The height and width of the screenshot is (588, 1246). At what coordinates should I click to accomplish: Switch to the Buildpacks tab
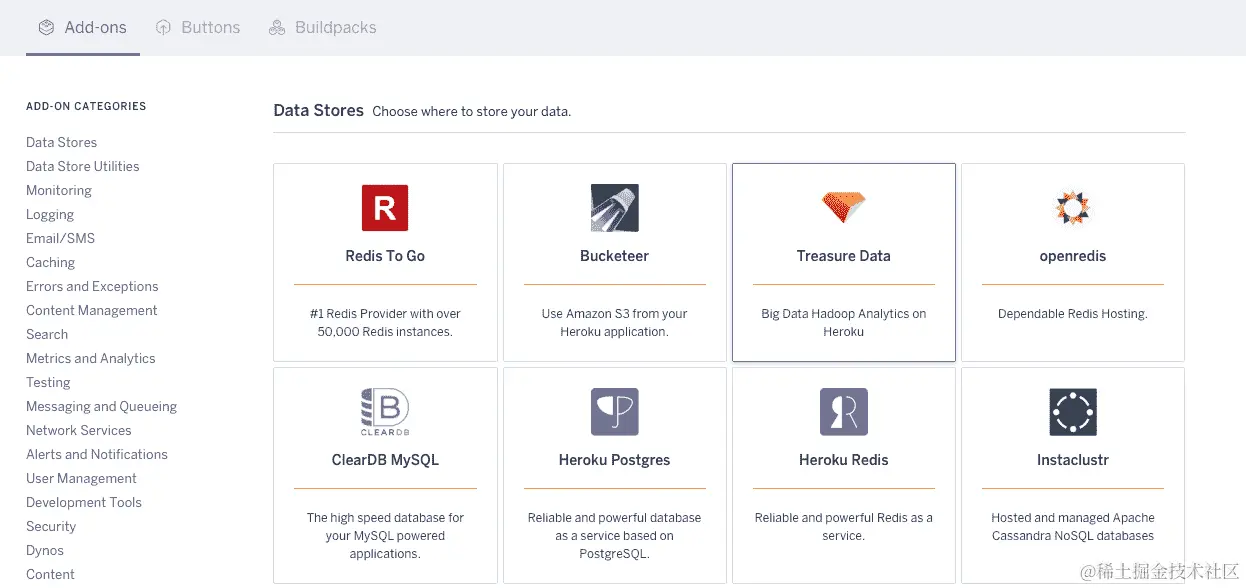tap(322, 28)
